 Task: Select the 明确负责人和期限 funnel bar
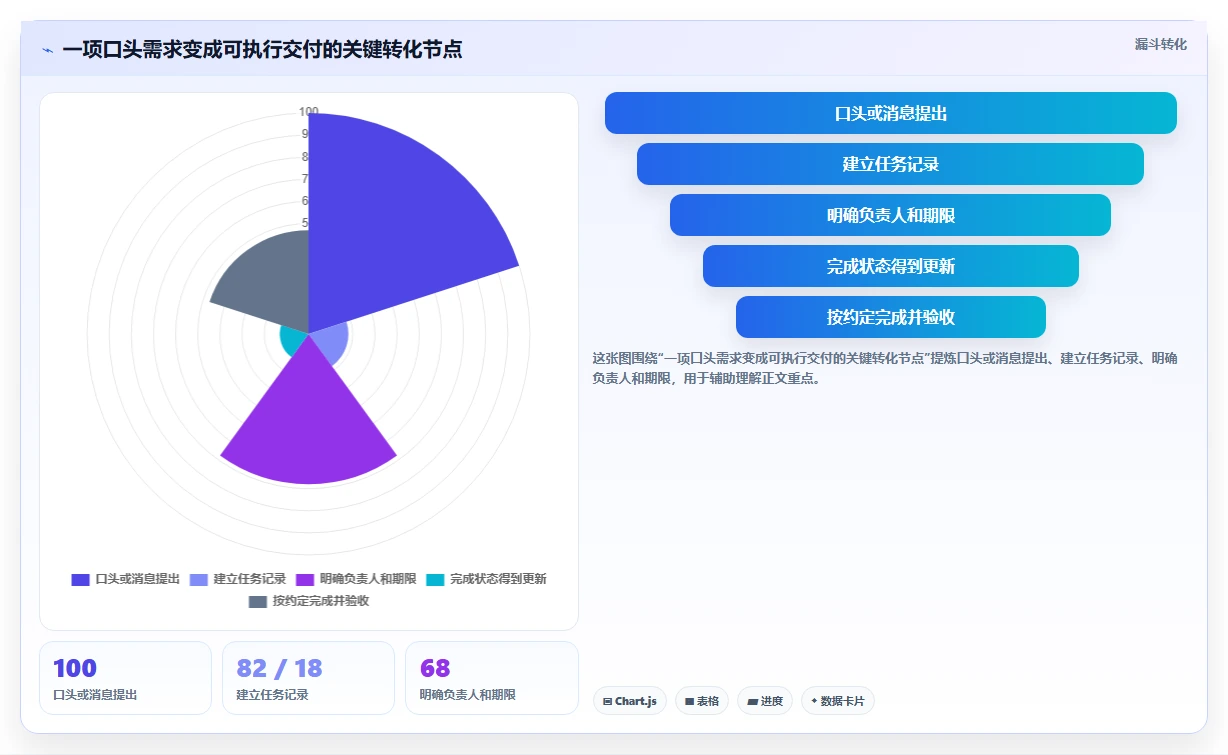tap(890, 215)
